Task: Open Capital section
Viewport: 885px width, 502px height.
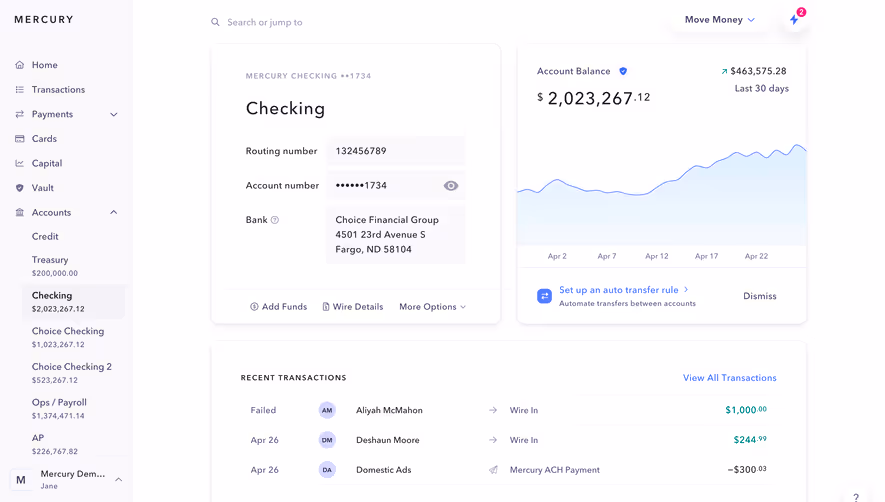Action: [47, 163]
